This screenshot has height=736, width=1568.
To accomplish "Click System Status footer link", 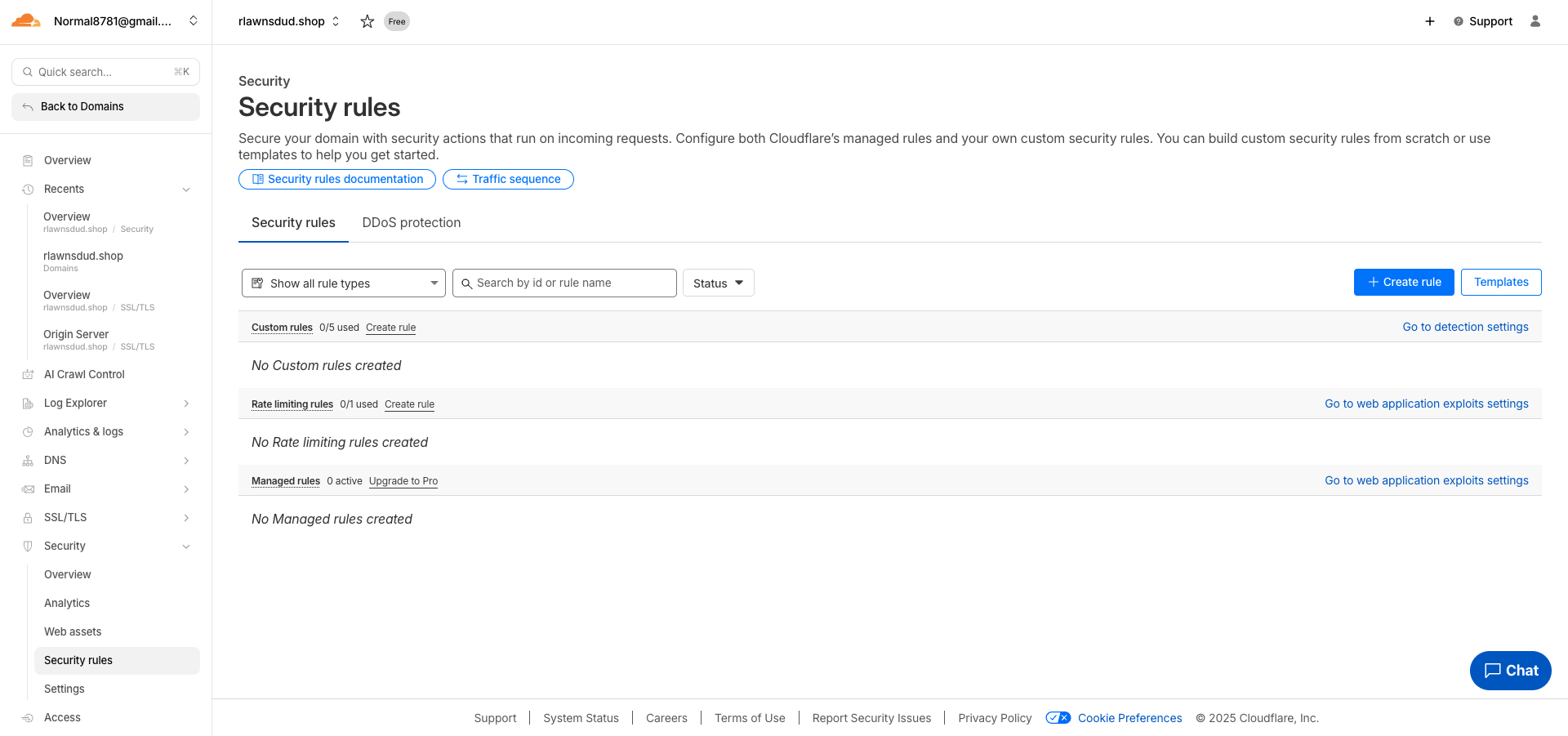I will pos(581,718).
